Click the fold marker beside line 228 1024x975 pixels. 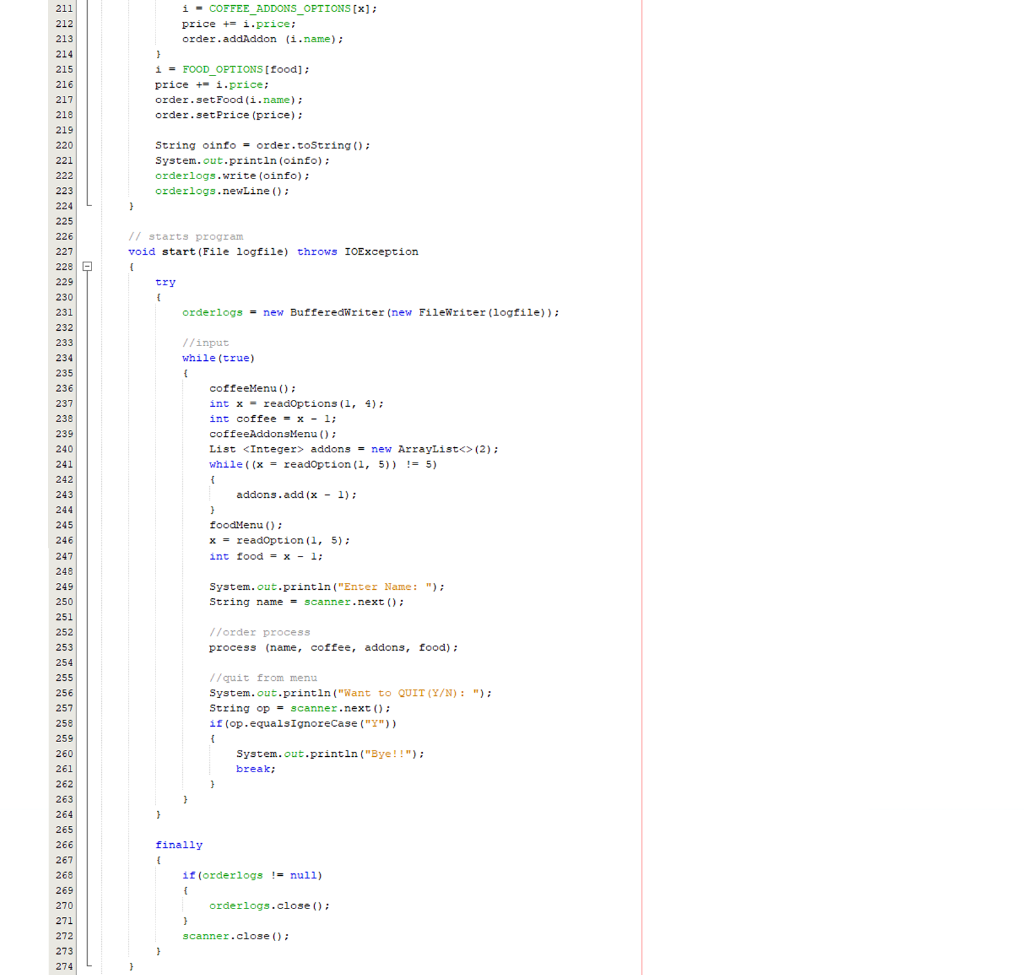(x=87, y=266)
